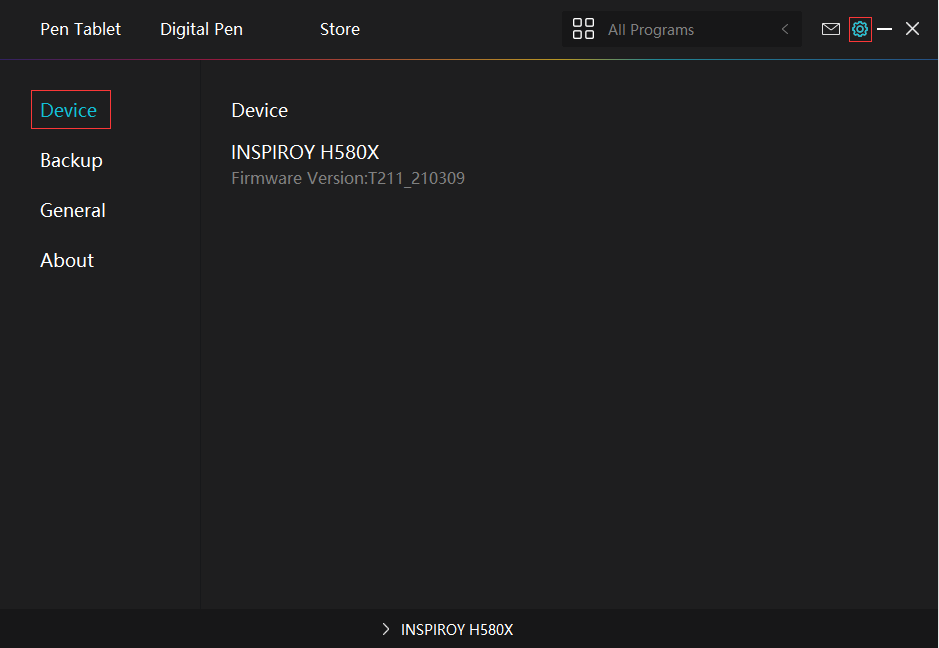939x648 pixels.
Task: Switch to the Pen Tablet tab
Action: coord(80,29)
